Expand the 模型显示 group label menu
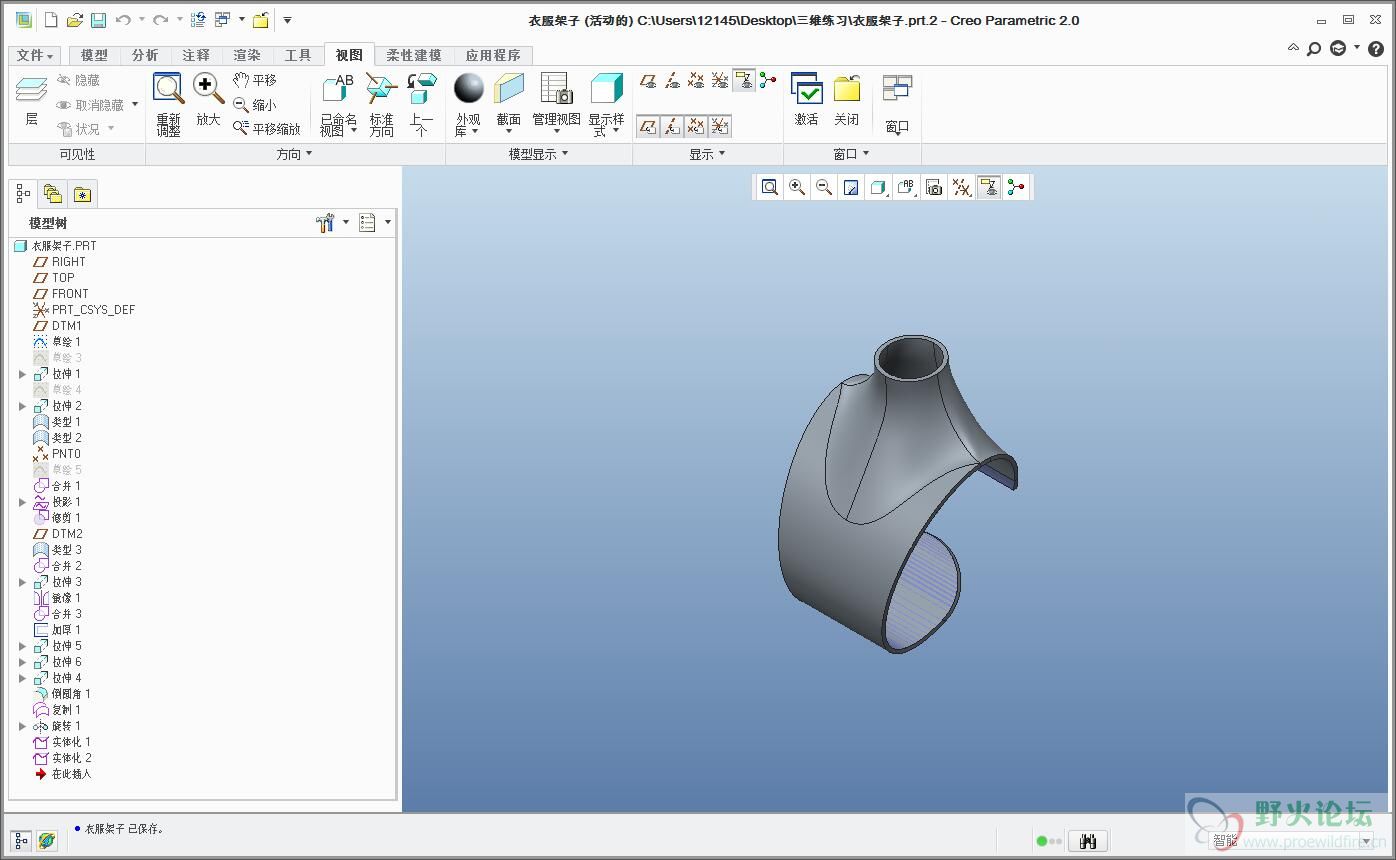Image resolution: width=1396 pixels, height=860 pixels. [538, 154]
